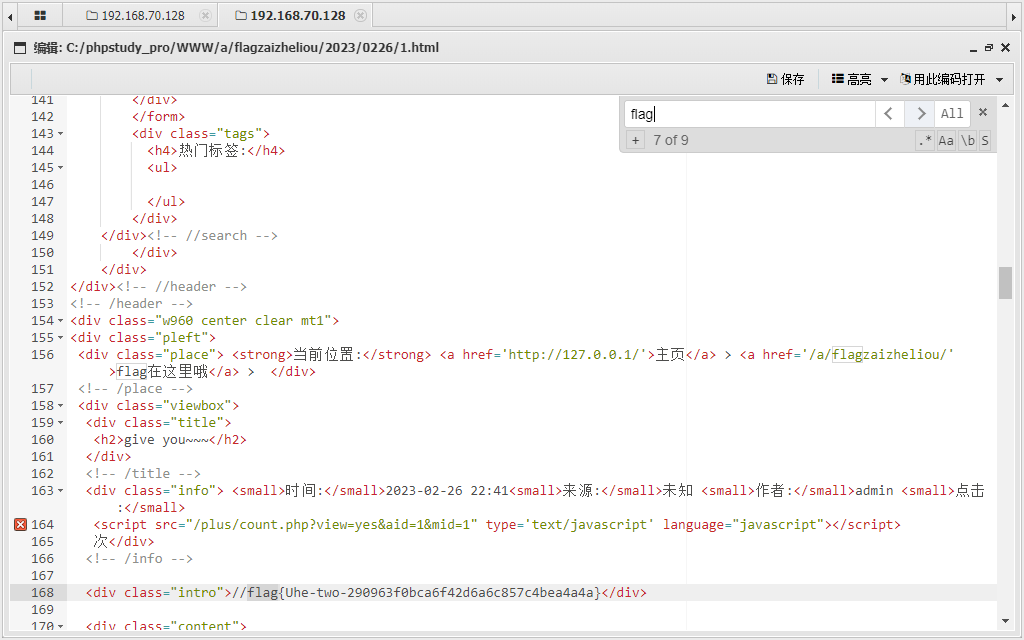Click line number 168 in gutter
The width and height of the screenshot is (1024, 640).
pos(42,592)
